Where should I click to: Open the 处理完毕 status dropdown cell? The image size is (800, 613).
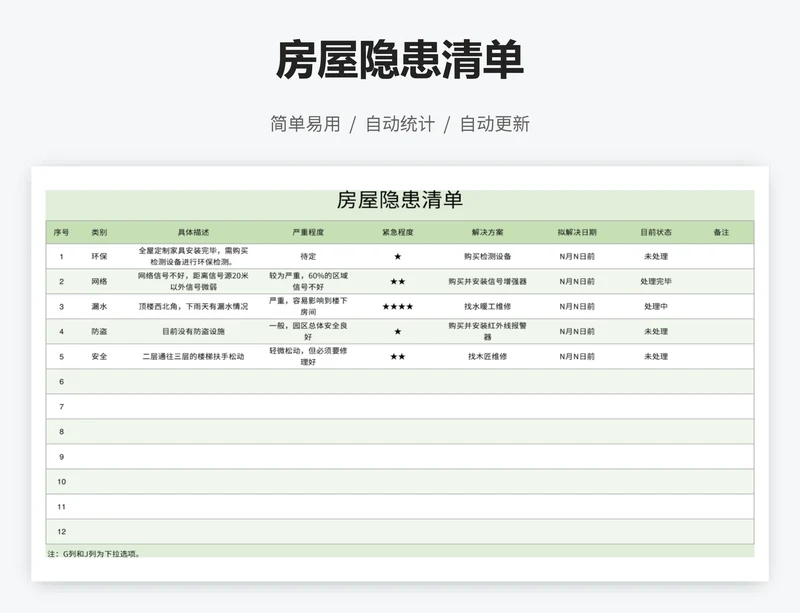pos(656,282)
